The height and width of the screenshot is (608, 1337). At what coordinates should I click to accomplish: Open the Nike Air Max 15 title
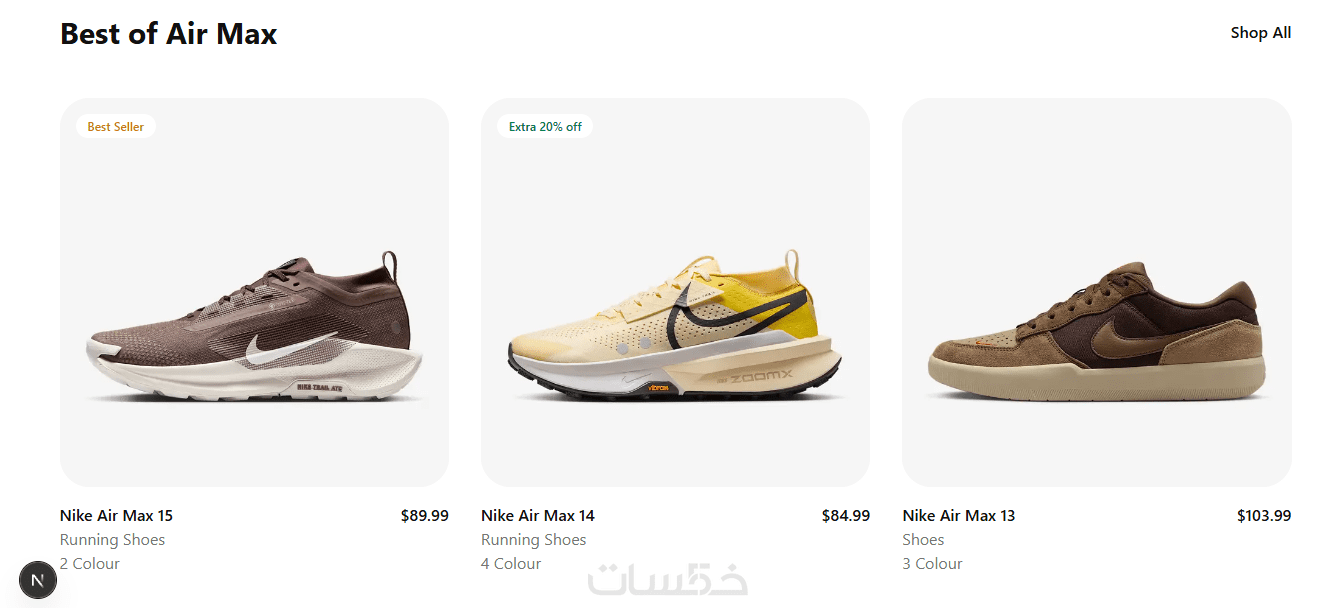[x=116, y=516]
